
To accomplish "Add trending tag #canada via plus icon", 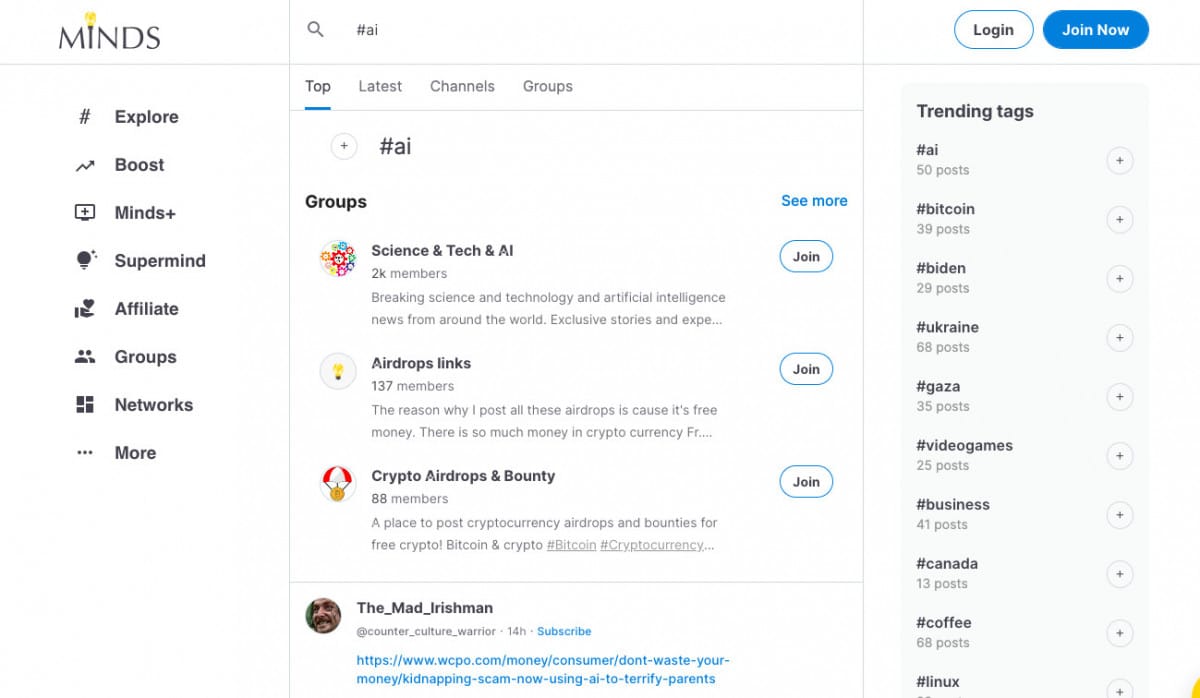I will [x=1120, y=574].
